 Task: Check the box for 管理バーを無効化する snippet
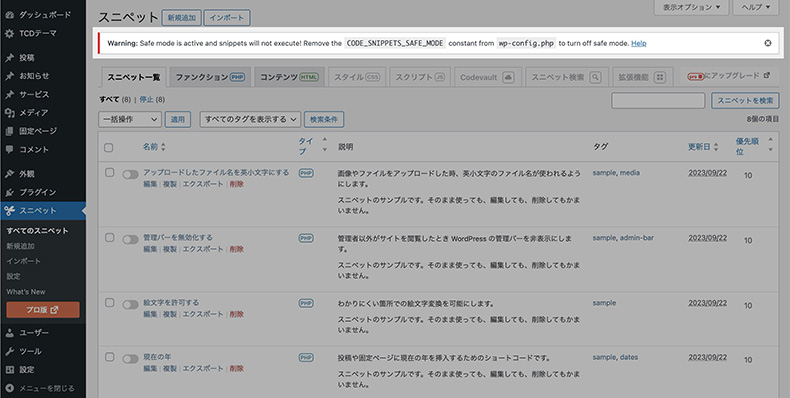[x=109, y=237]
